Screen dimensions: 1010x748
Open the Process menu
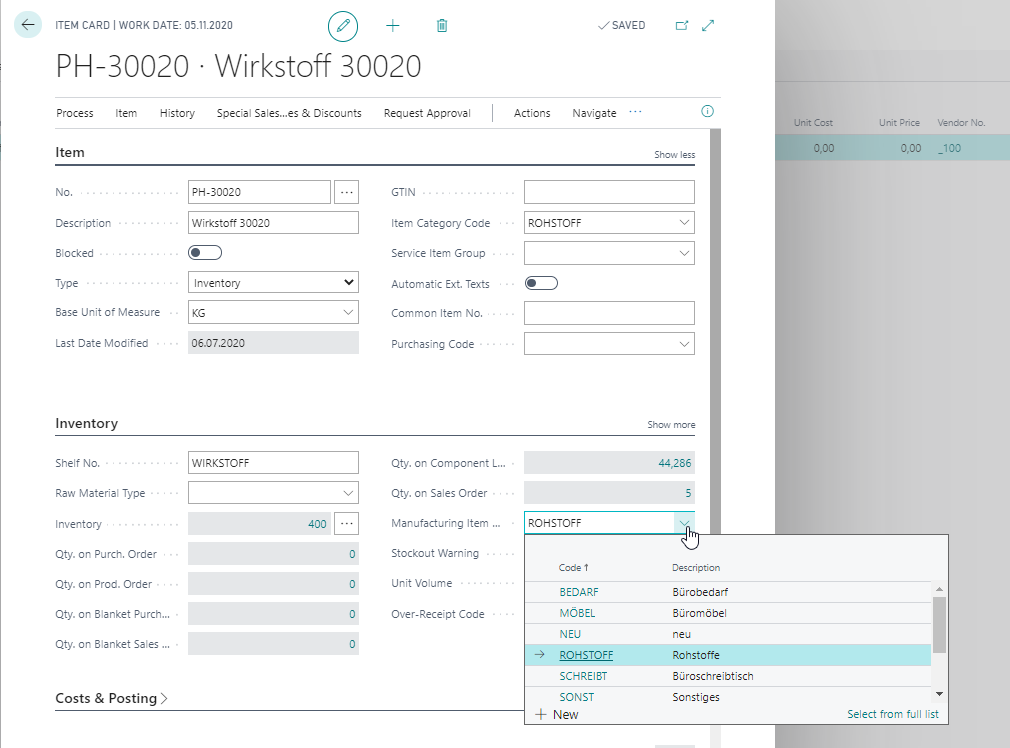pos(75,113)
